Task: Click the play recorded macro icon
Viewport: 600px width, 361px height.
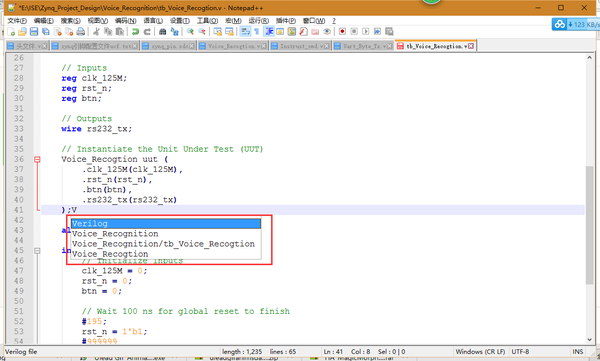Action: click(x=366, y=32)
